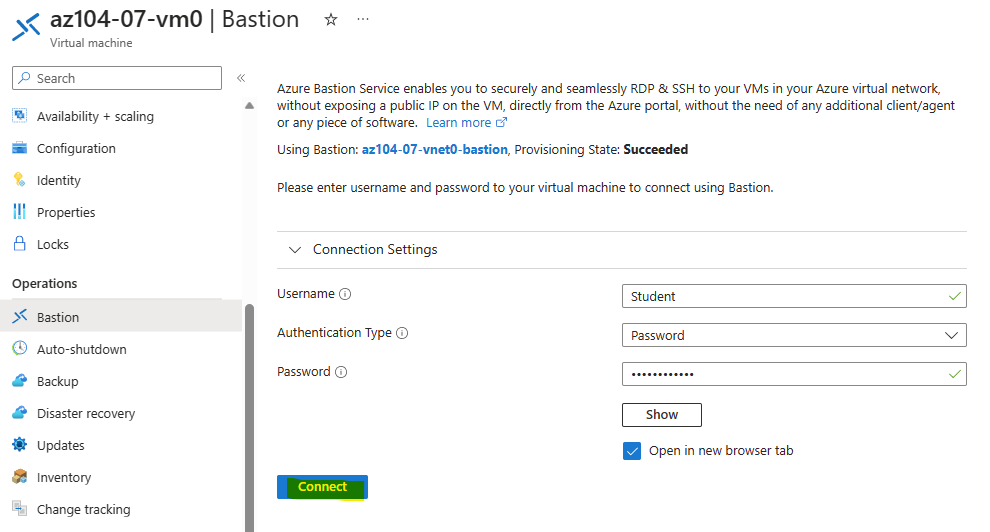Screen dimensions: 990x532
Task: Click the Username field containing Student
Action: [x=794, y=296]
